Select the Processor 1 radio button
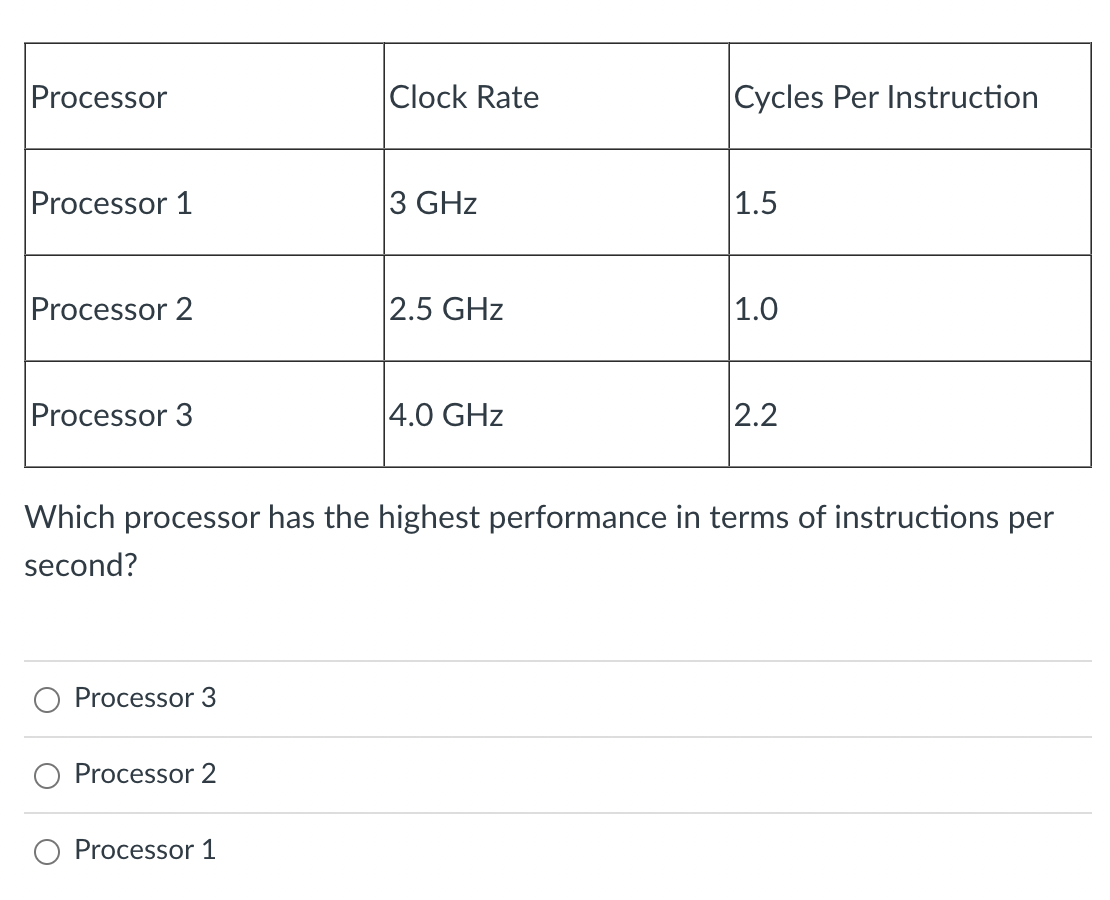The width and height of the screenshot is (1110, 900). (x=46, y=851)
